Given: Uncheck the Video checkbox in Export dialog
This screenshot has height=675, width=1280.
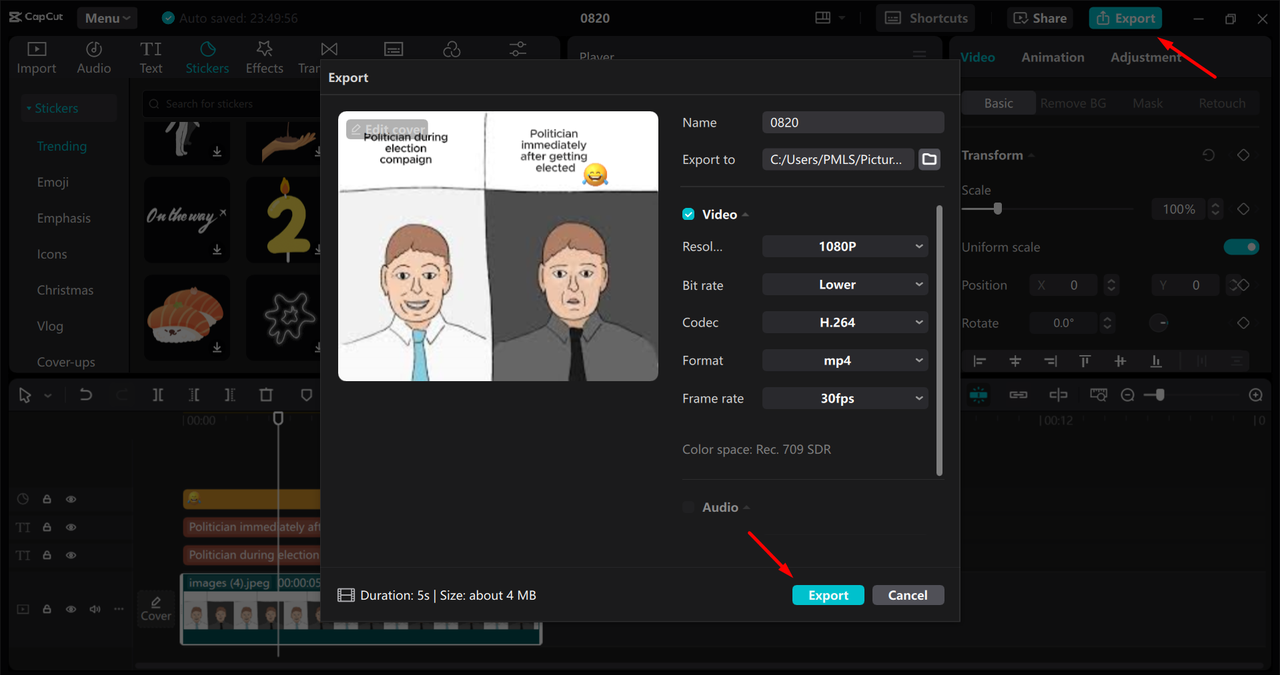Looking at the screenshot, I should point(688,214).
